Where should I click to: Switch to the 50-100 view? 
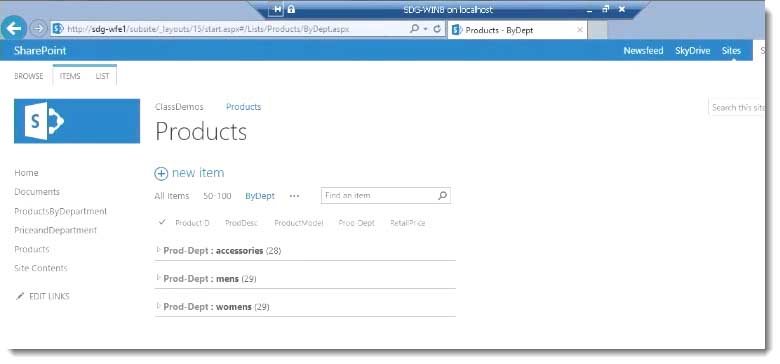pyautogui.click(x=217, y=196)
